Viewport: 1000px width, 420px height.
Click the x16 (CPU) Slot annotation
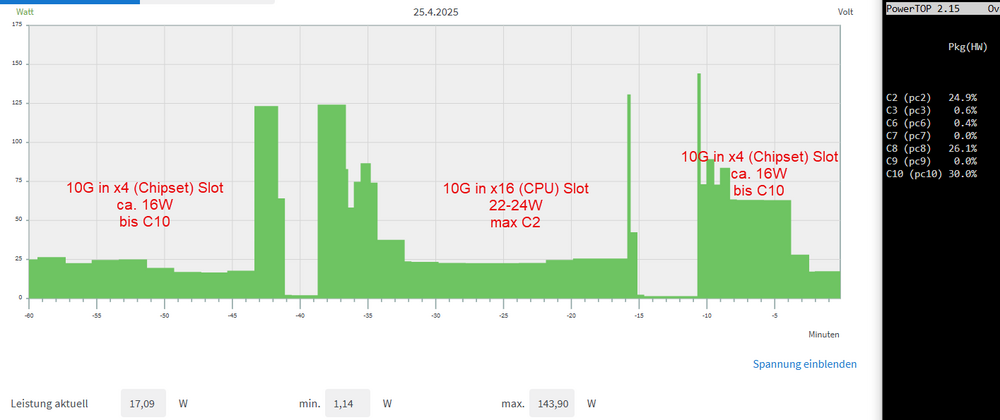pos(516,189)
